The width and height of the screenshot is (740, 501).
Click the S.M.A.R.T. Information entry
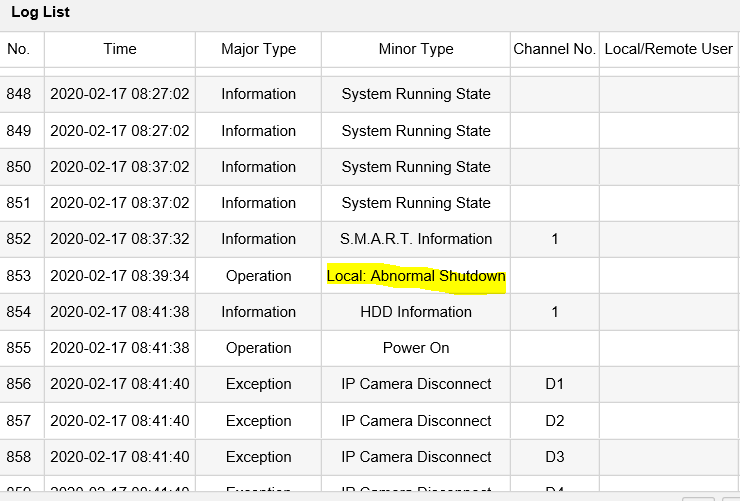point(416,239)
